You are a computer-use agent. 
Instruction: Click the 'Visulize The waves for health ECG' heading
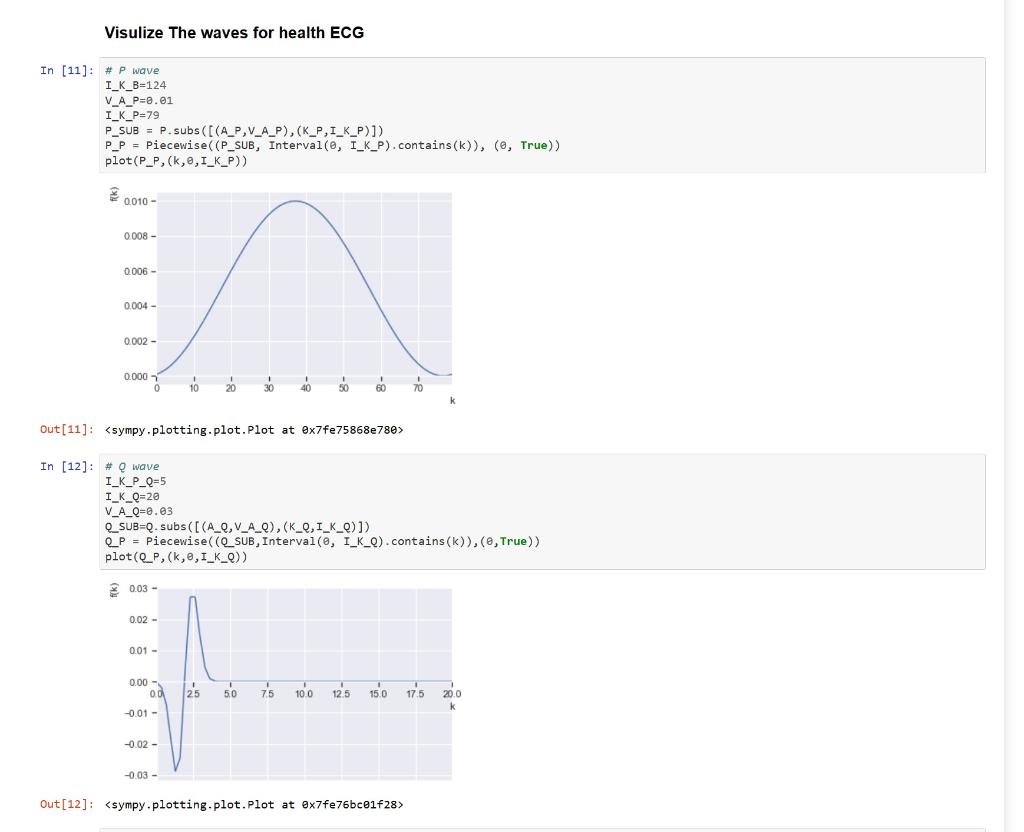[x=234, y=33]
